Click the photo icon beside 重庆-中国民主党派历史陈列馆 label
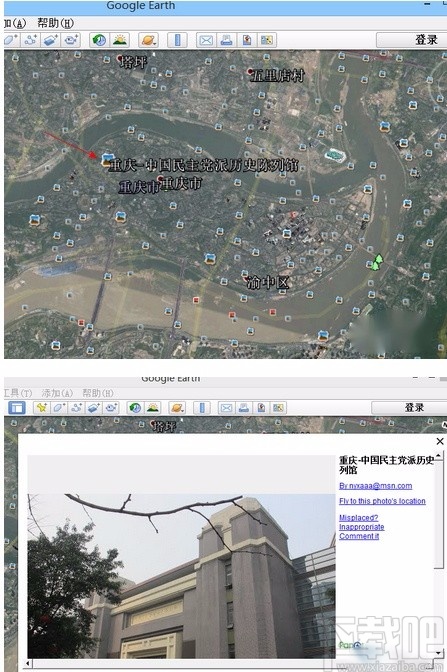The height and width of the screenshot is (672, 447). 106,160
